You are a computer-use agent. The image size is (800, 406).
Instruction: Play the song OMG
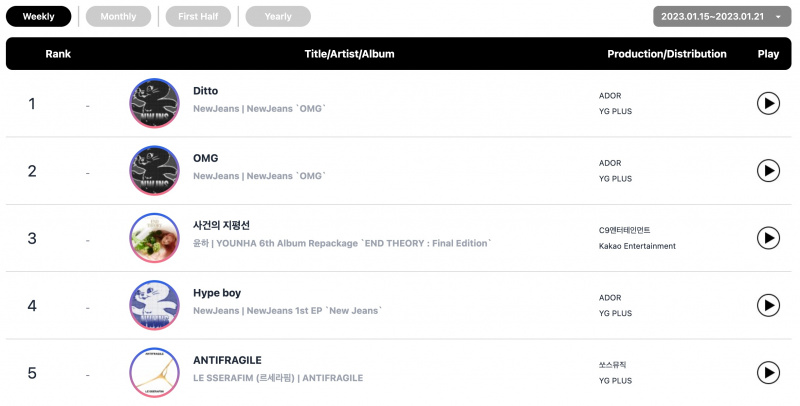click(768, 171)
